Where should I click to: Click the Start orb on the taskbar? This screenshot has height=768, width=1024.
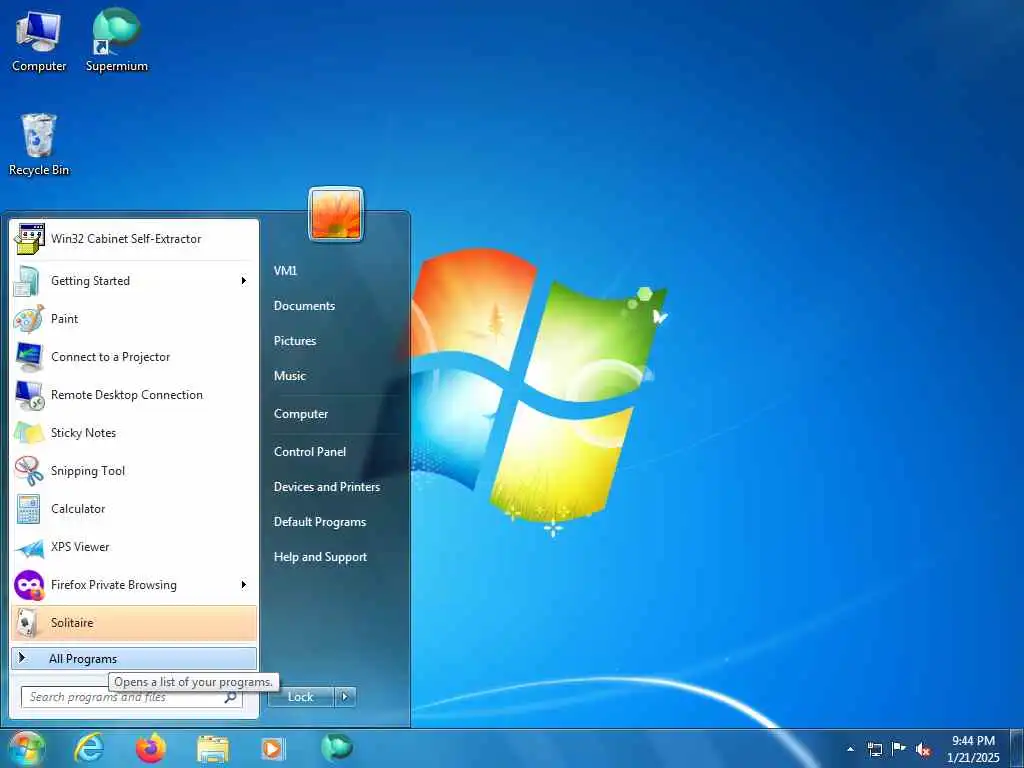tap(26, 748)
